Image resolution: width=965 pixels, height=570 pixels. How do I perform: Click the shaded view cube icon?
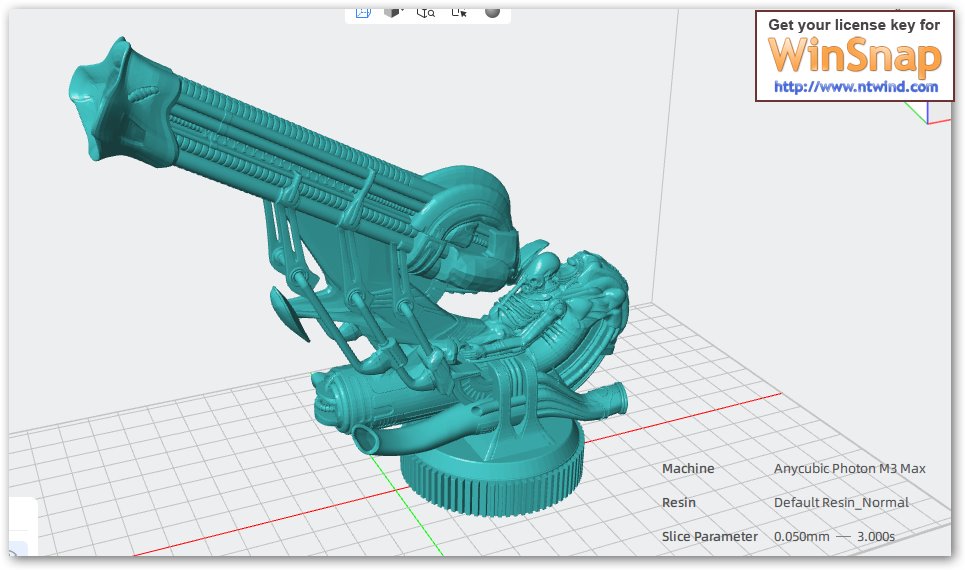coord(391,12)
